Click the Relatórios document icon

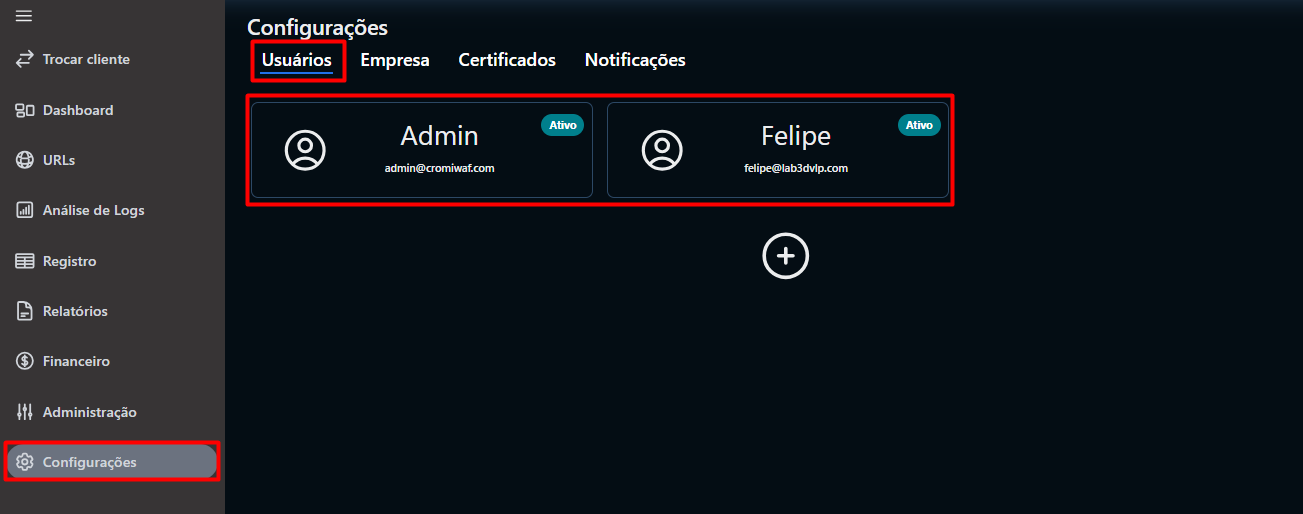[x=25, y=311]
